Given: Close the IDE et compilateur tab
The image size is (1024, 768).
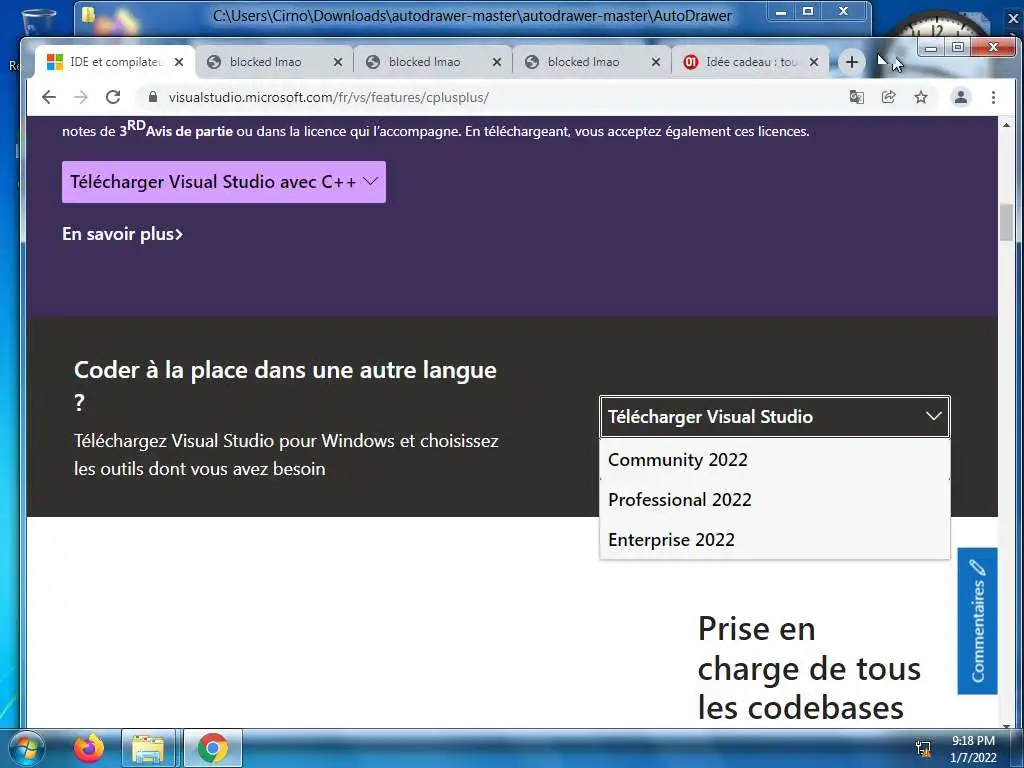Looking at the screenshot, I should (179, 62).
